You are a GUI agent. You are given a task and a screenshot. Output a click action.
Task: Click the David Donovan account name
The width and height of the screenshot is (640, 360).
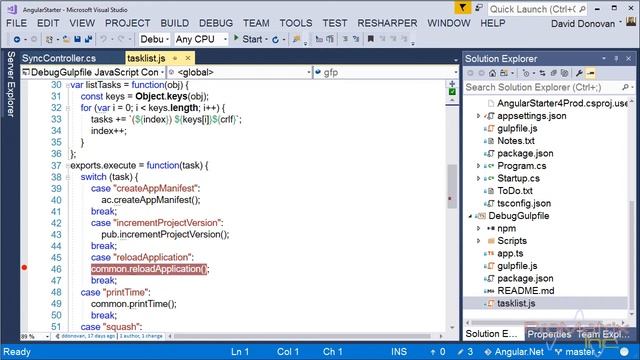pos(583,24)
